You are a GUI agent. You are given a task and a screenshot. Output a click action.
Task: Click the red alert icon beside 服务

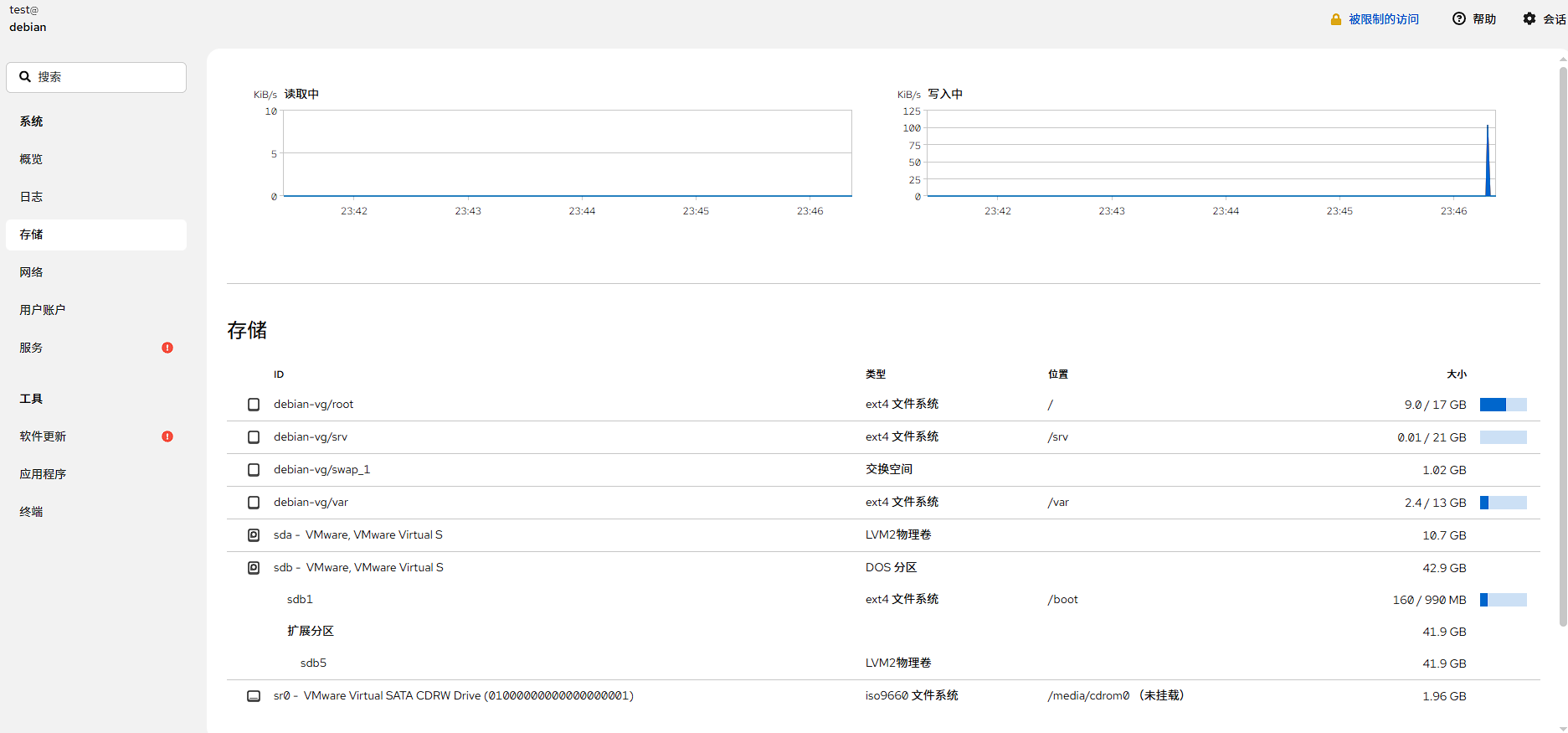(167, 348)
